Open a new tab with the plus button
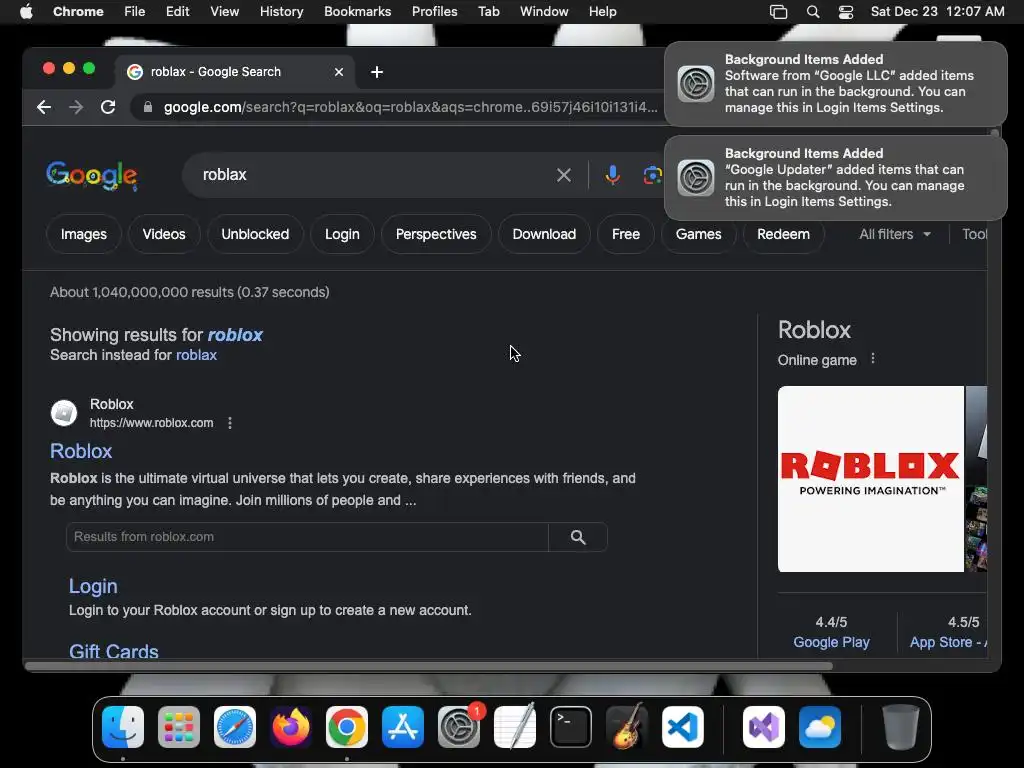Screen dimensions: 1024x768 [377, 72]
